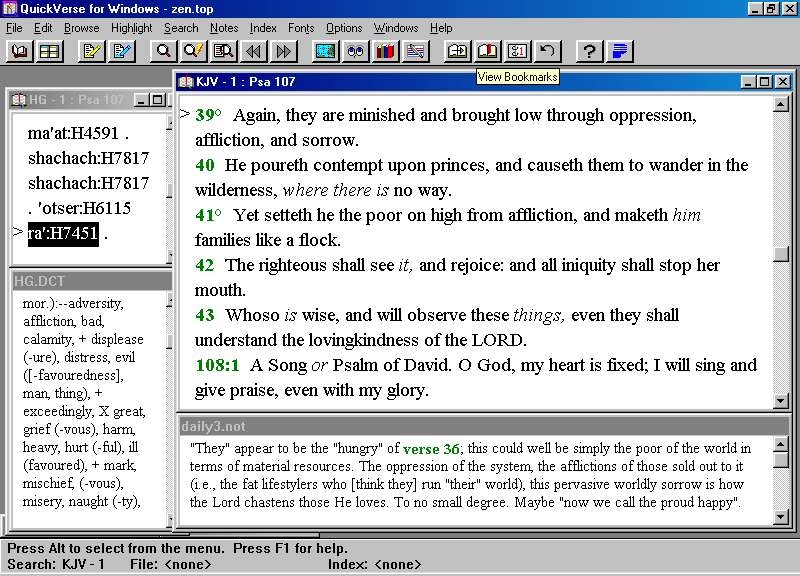Open the Fonts menu
The width and height of the screenshot is (800, 576).
pos(301,28)
